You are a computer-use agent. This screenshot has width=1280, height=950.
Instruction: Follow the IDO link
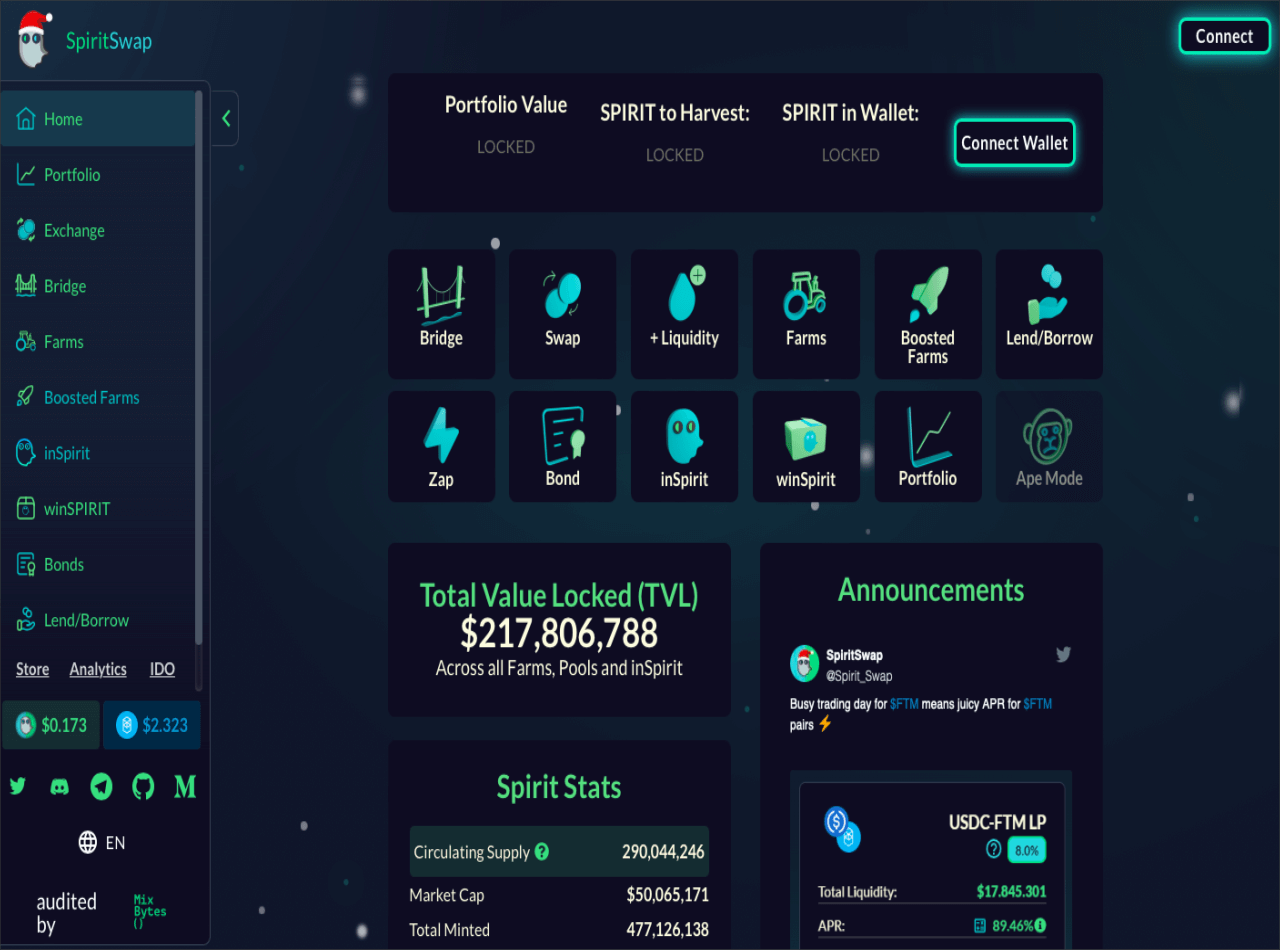pyautogui.click(x=162, y=670)
